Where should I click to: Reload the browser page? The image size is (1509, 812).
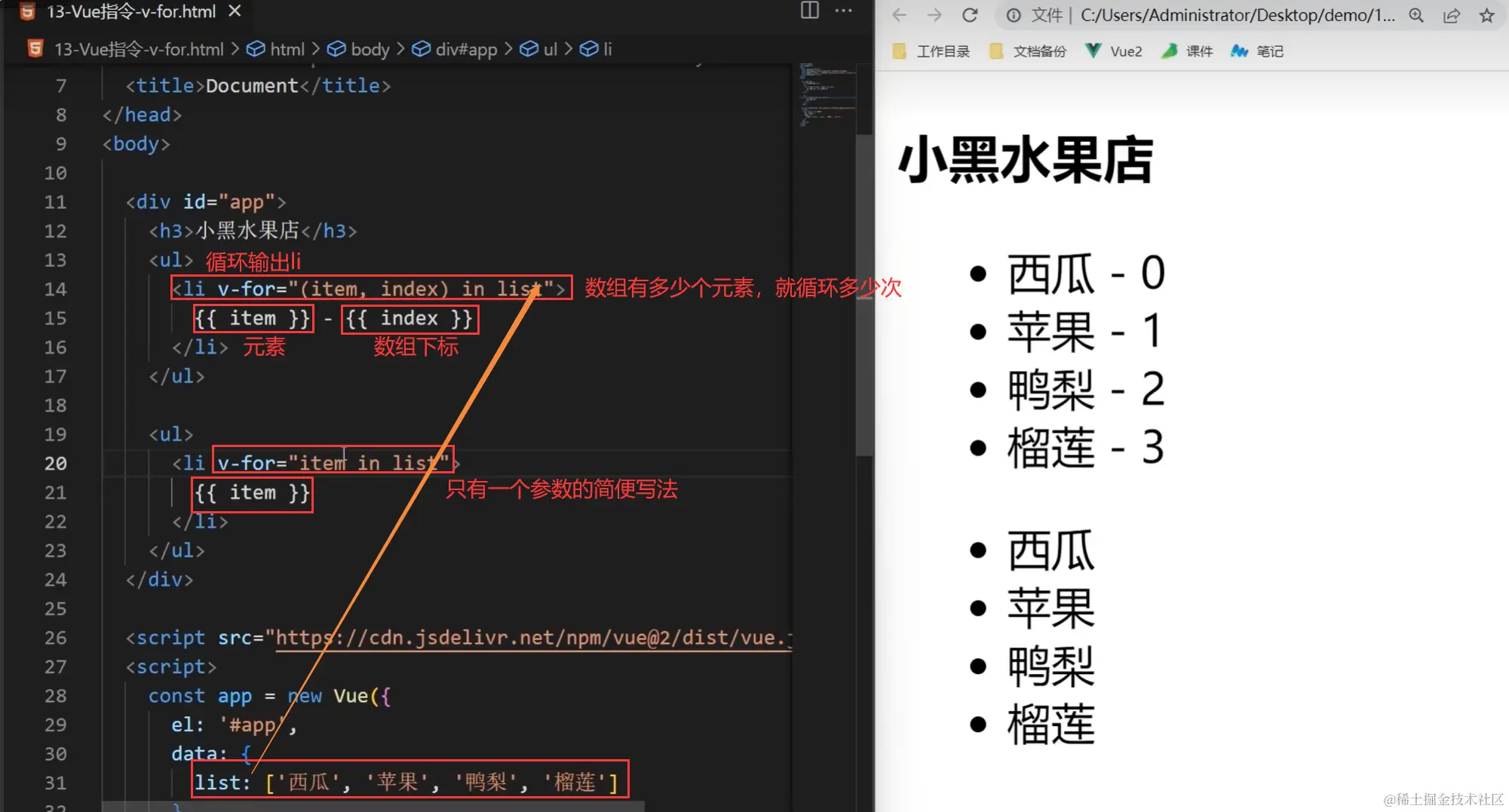[970, 15]
